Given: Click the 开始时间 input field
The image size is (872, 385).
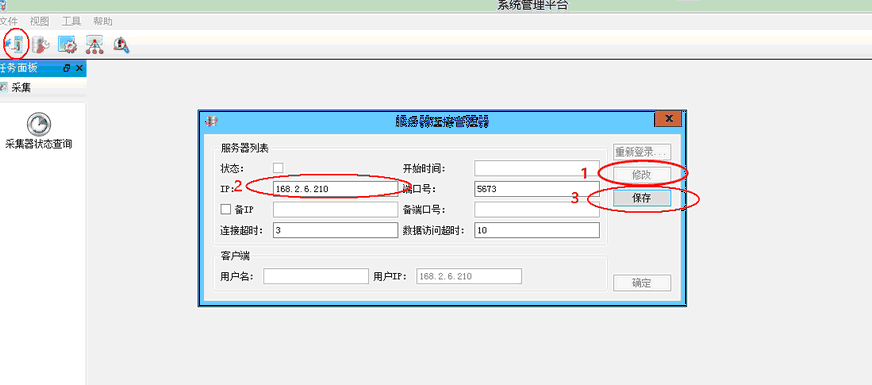Looking at the screenshot, I should 537,168.
